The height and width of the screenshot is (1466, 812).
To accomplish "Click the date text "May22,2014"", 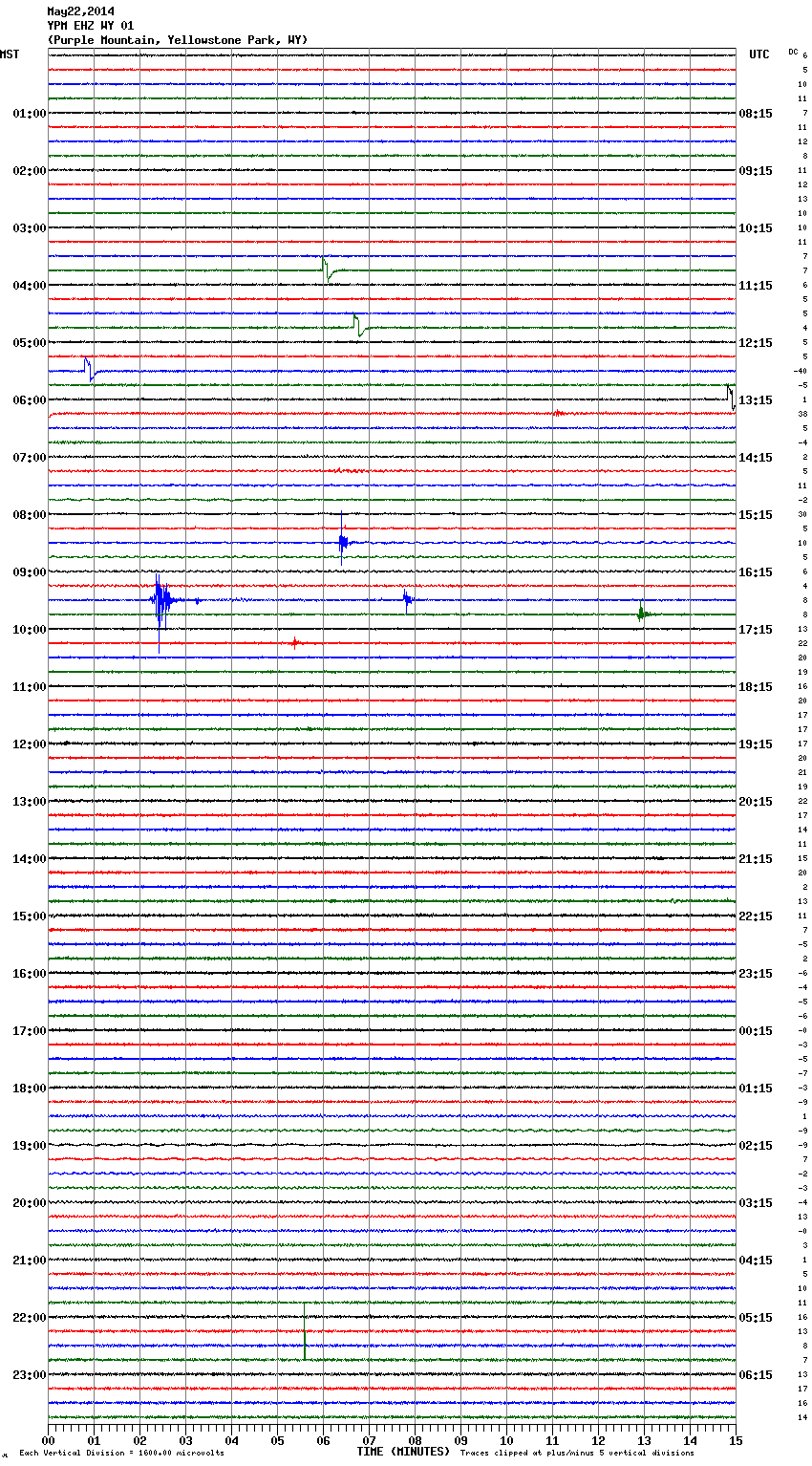I will [x=80, y=11].
